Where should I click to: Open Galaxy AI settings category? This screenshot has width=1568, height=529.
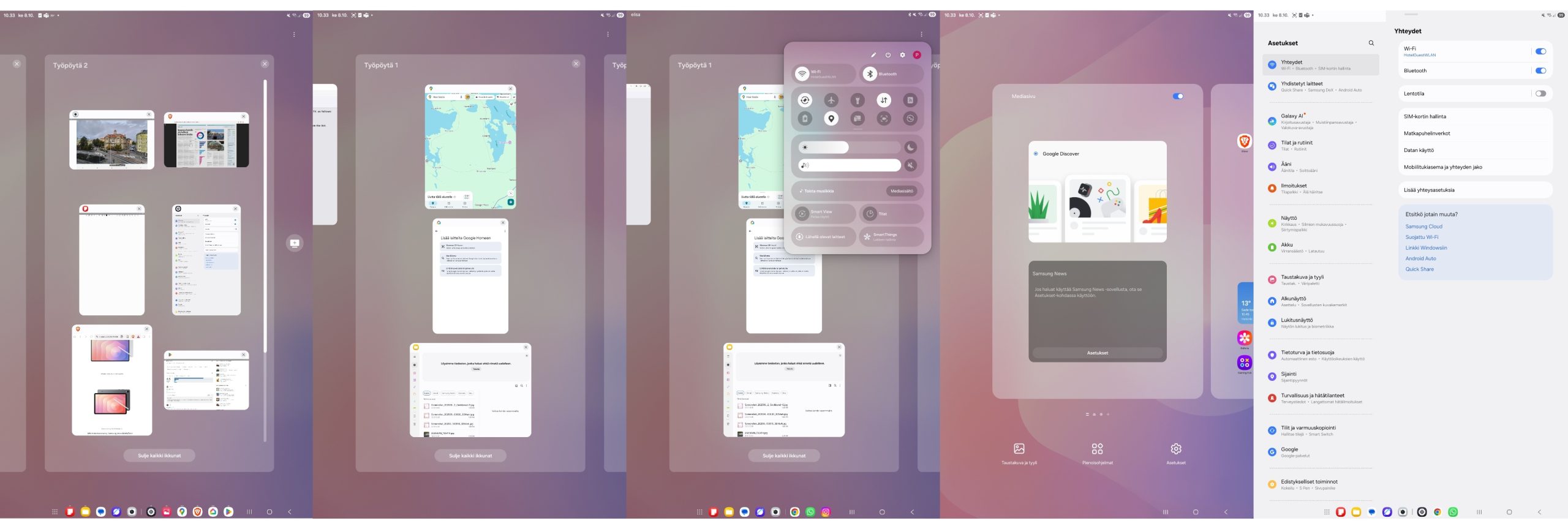tap(1292, 116)
